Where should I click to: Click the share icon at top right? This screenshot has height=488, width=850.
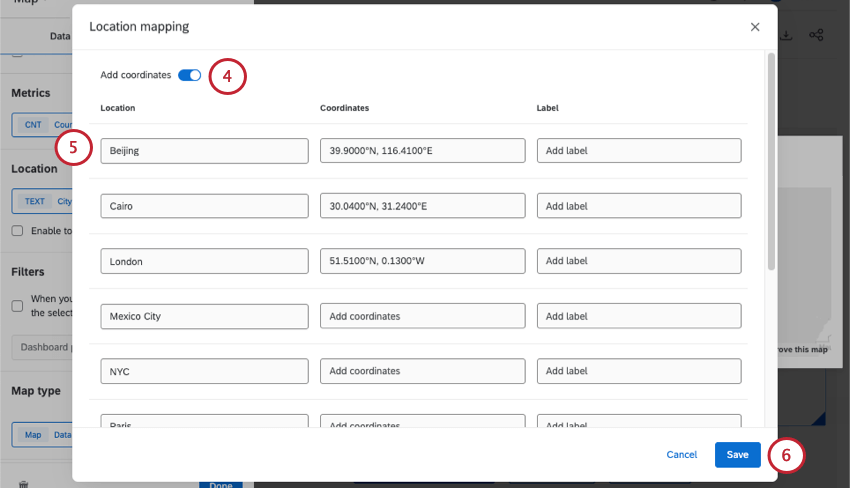[817, 35]
